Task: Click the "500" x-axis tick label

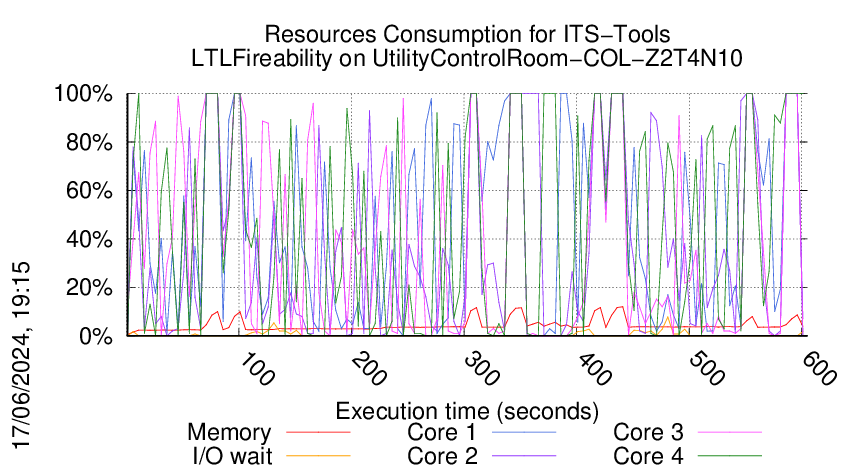Action: pos(707,369)
